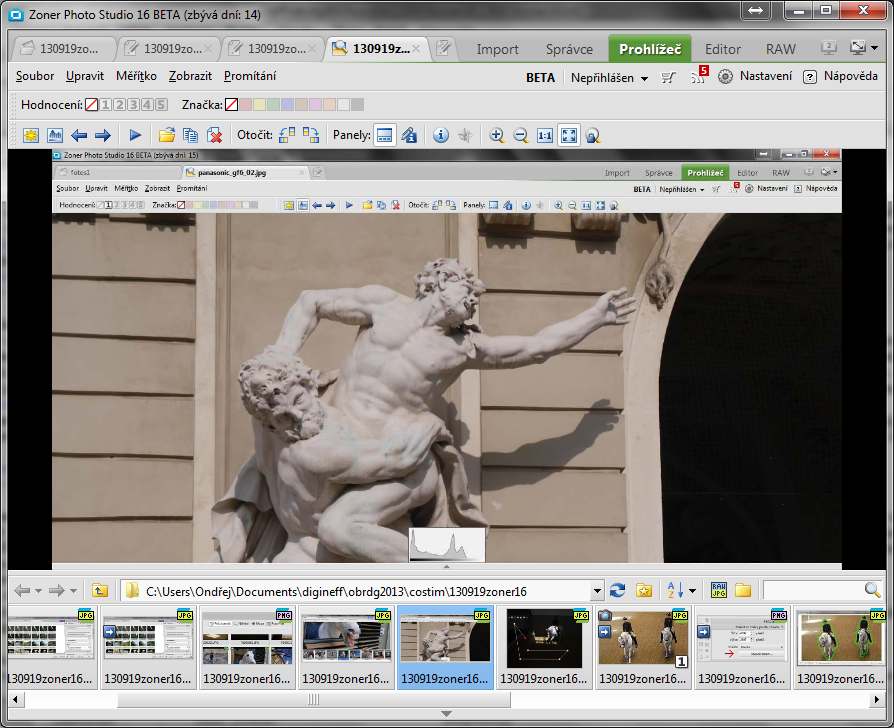The width and height of the screenshot is (894, 728).
Task: Rotate image left using the Otočit icon
Action: (287, 135)
